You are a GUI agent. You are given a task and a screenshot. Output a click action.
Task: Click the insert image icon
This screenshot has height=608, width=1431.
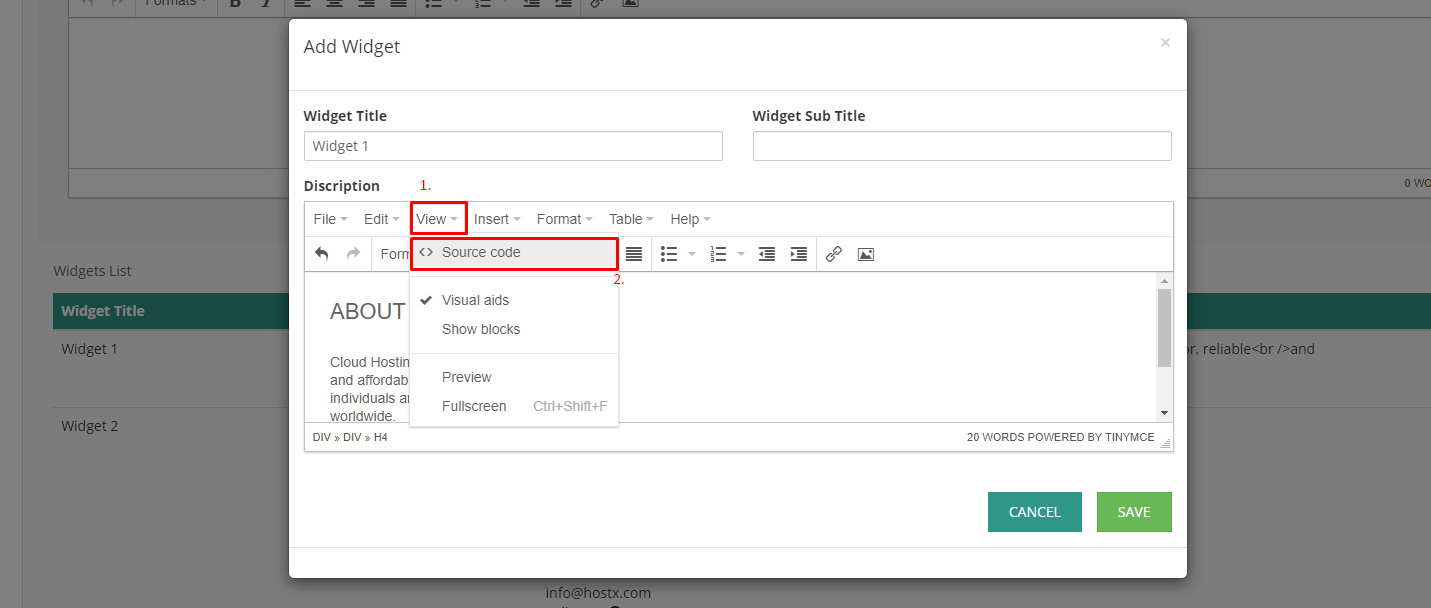pyautogui.click(x=866, y=254)
